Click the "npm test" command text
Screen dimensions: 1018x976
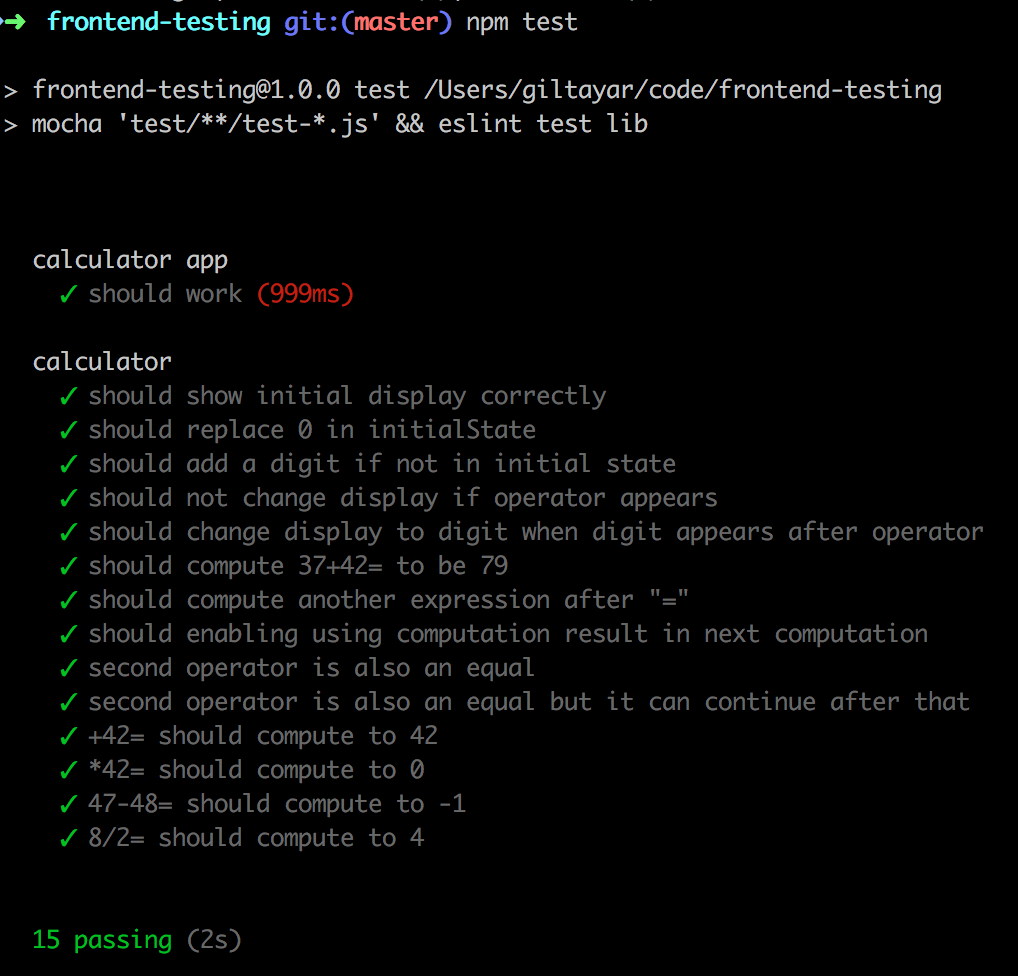tap(522, 22)
